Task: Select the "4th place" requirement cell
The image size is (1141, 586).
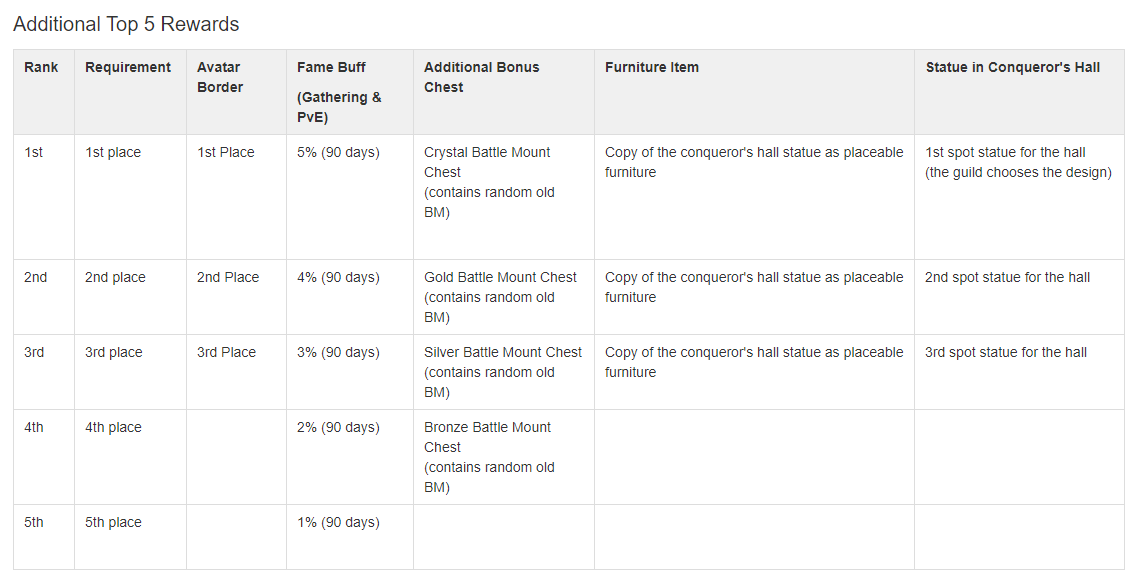Action: (113, 427)
